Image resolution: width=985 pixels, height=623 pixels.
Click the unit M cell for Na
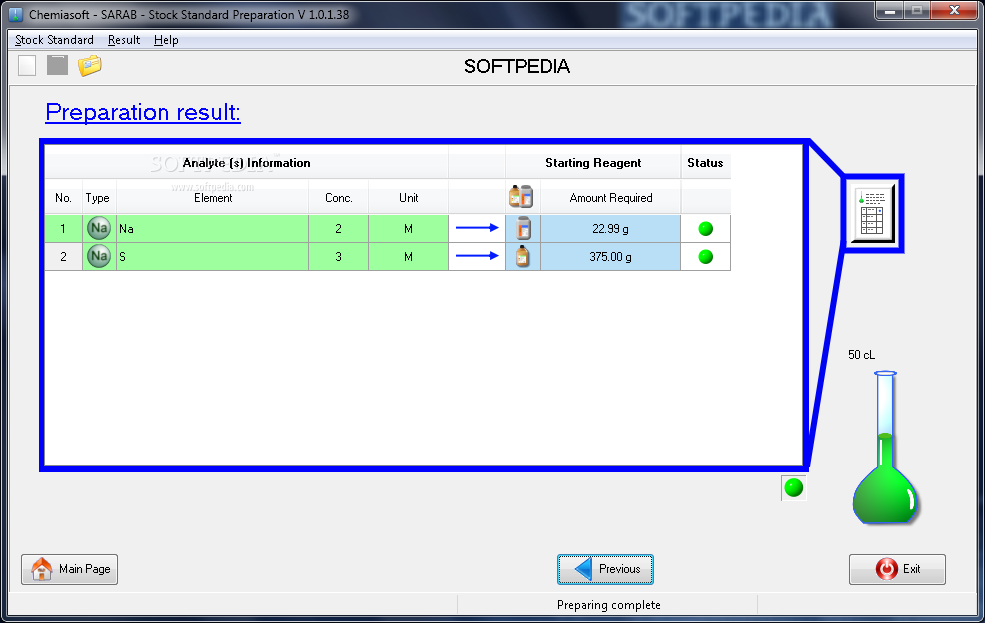(408, 229)
